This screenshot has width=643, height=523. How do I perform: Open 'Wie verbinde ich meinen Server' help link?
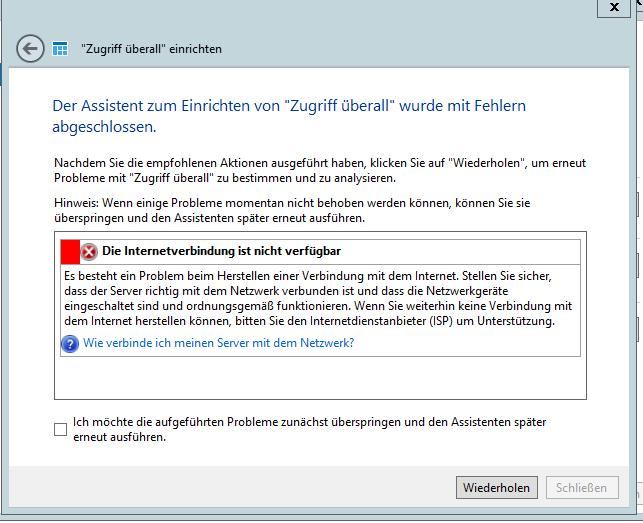tap(219, 343)
